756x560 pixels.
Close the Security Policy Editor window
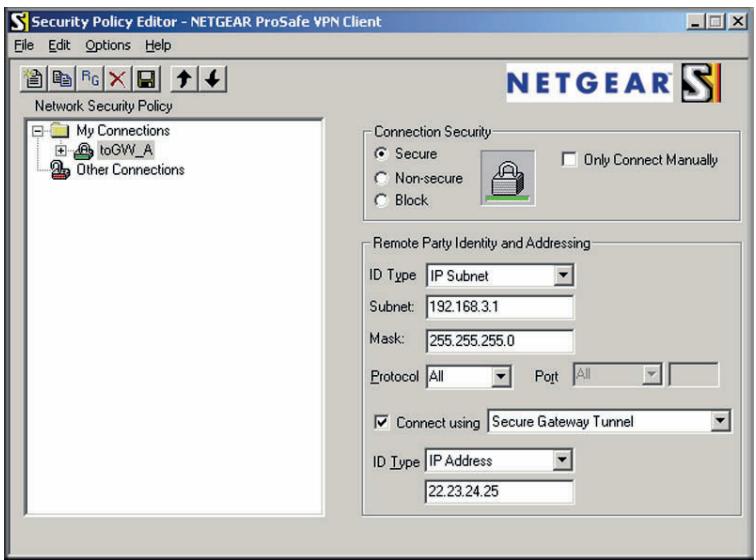(738, 22)
